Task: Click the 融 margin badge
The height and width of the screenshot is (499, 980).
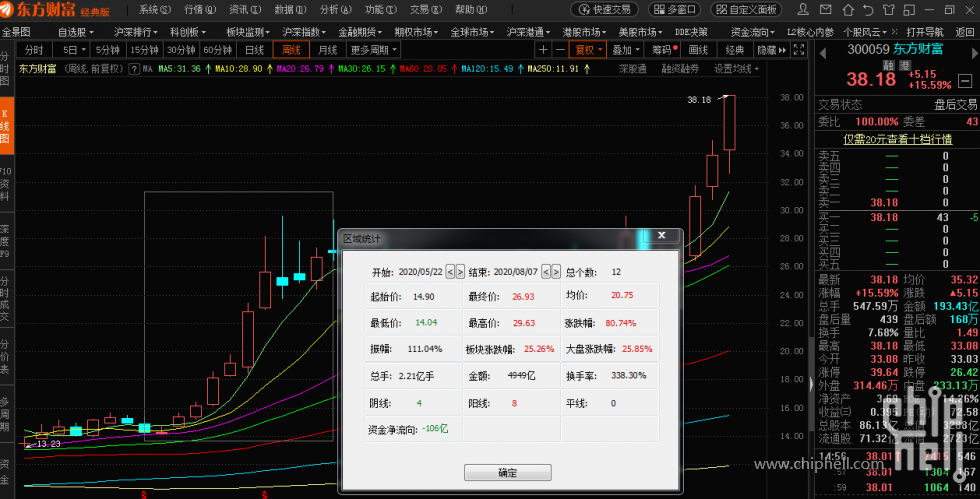Action: click(889, 64)
